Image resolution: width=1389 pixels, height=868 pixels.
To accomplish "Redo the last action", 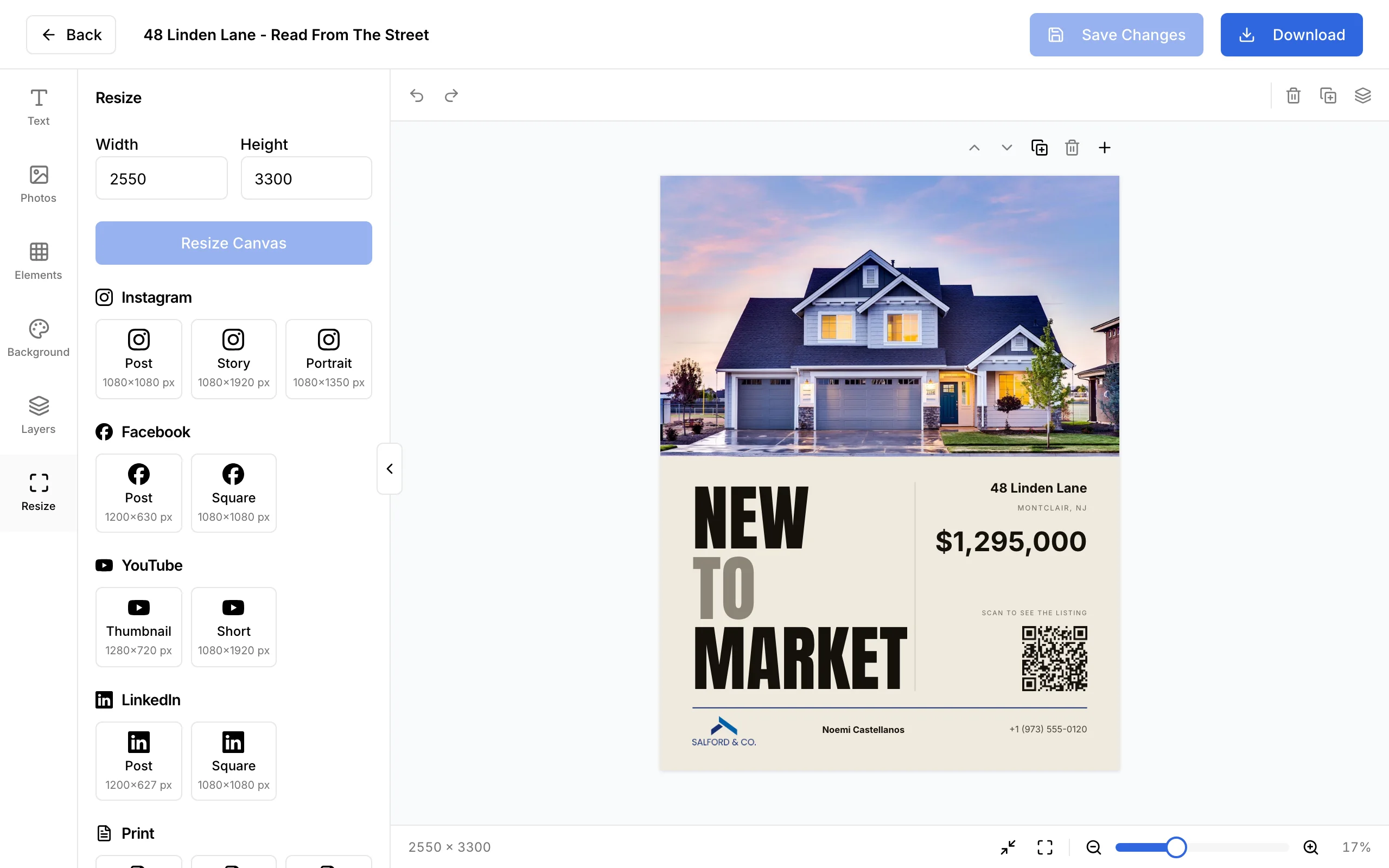I will [452, 95].
